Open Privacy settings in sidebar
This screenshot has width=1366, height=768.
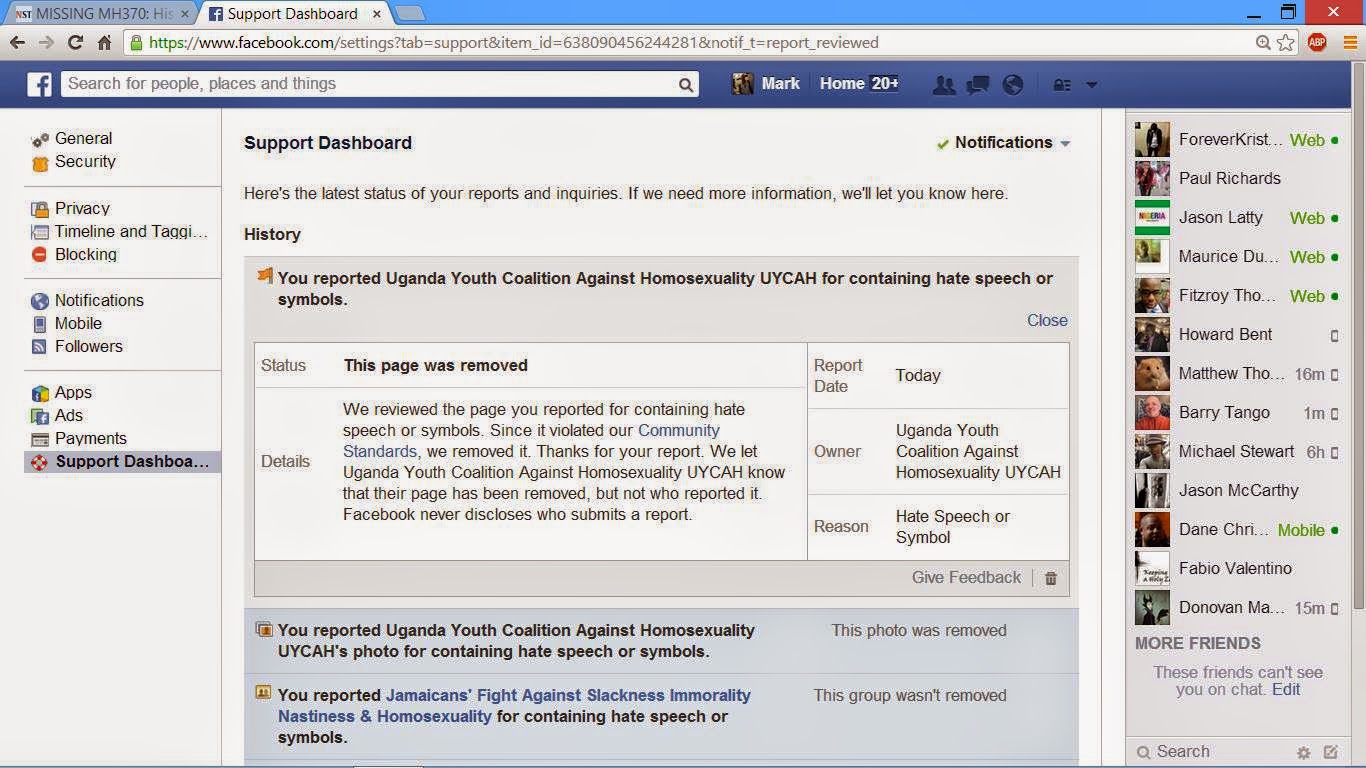(82, 208)
